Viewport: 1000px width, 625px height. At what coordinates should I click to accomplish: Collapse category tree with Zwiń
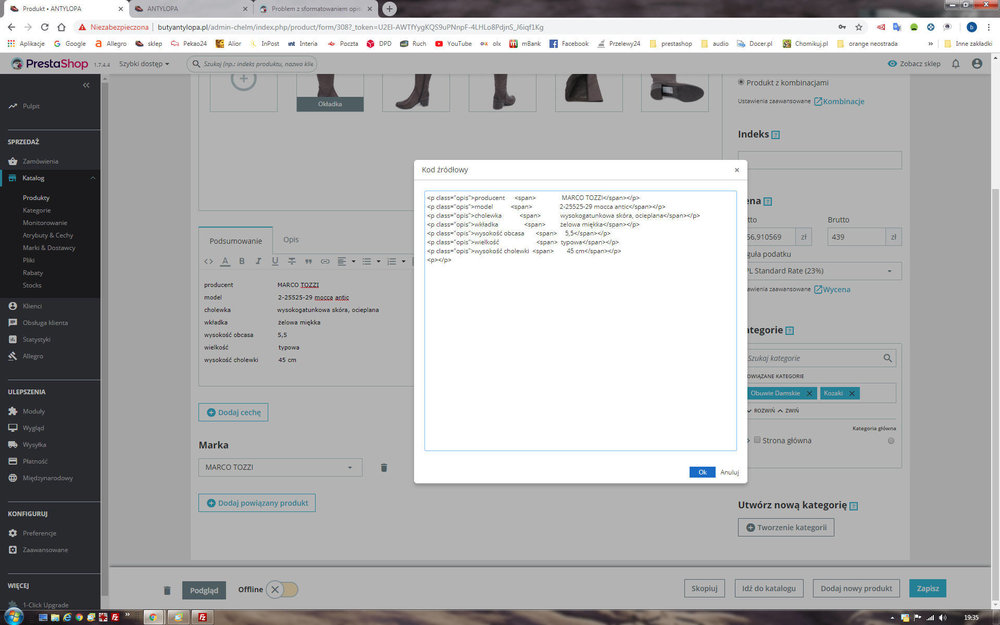pos(788,411)
